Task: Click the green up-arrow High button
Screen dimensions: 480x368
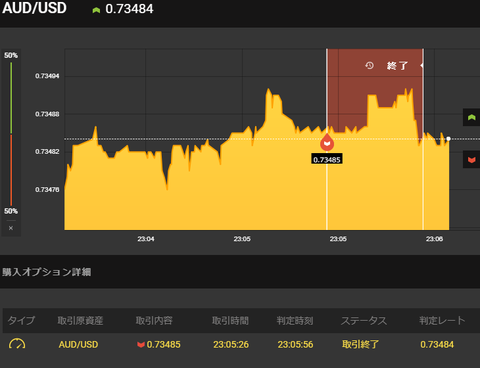Action: point(471,117)
